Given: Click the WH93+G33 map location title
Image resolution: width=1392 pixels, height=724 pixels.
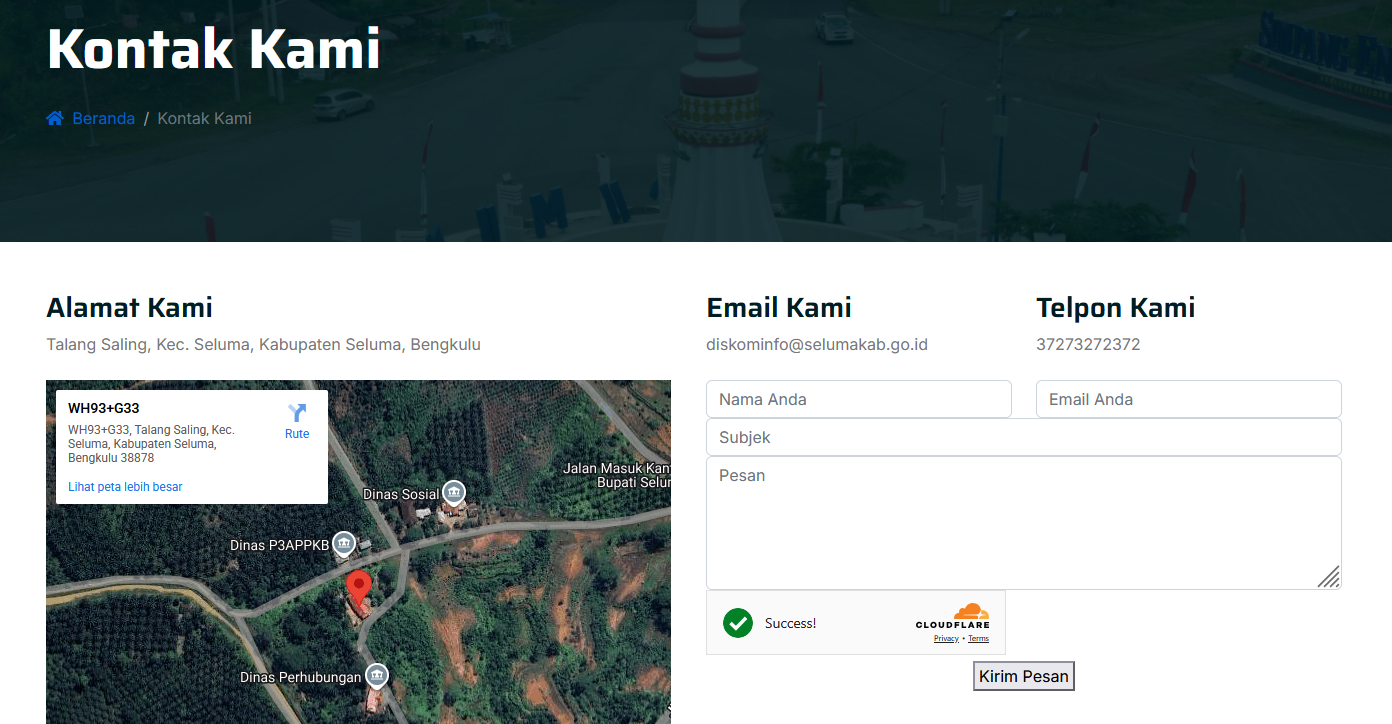Looking at the screenshot, I should click(x=104, y=408).
